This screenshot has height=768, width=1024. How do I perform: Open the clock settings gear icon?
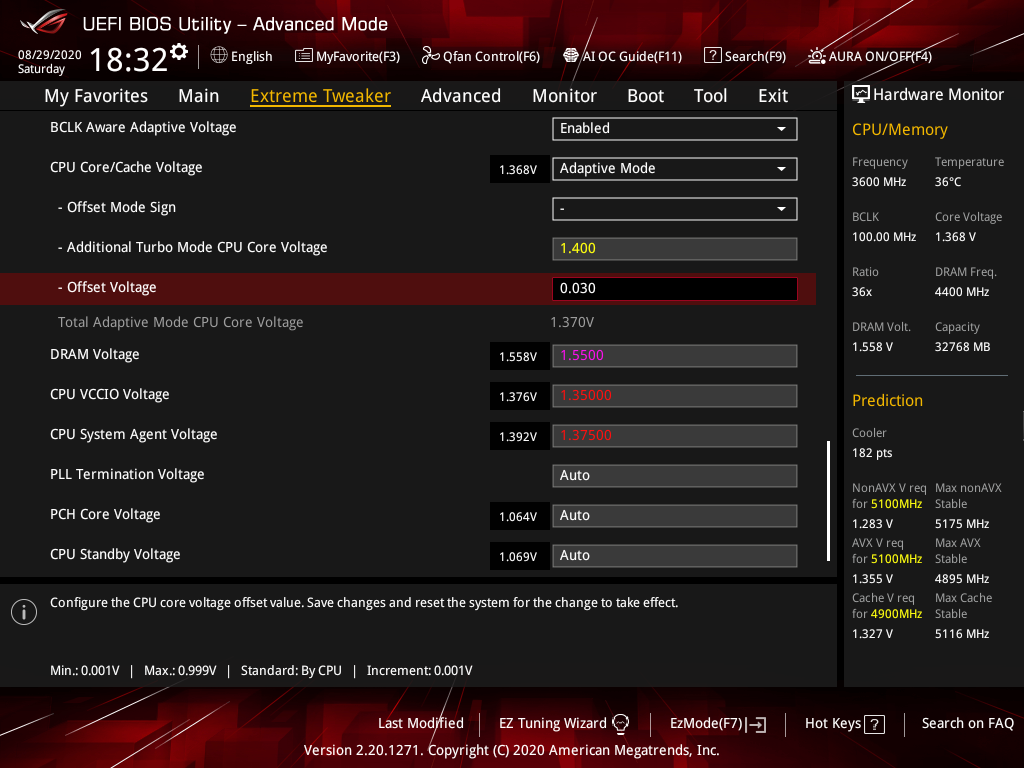pyautogui.click(x=179, y=51)
